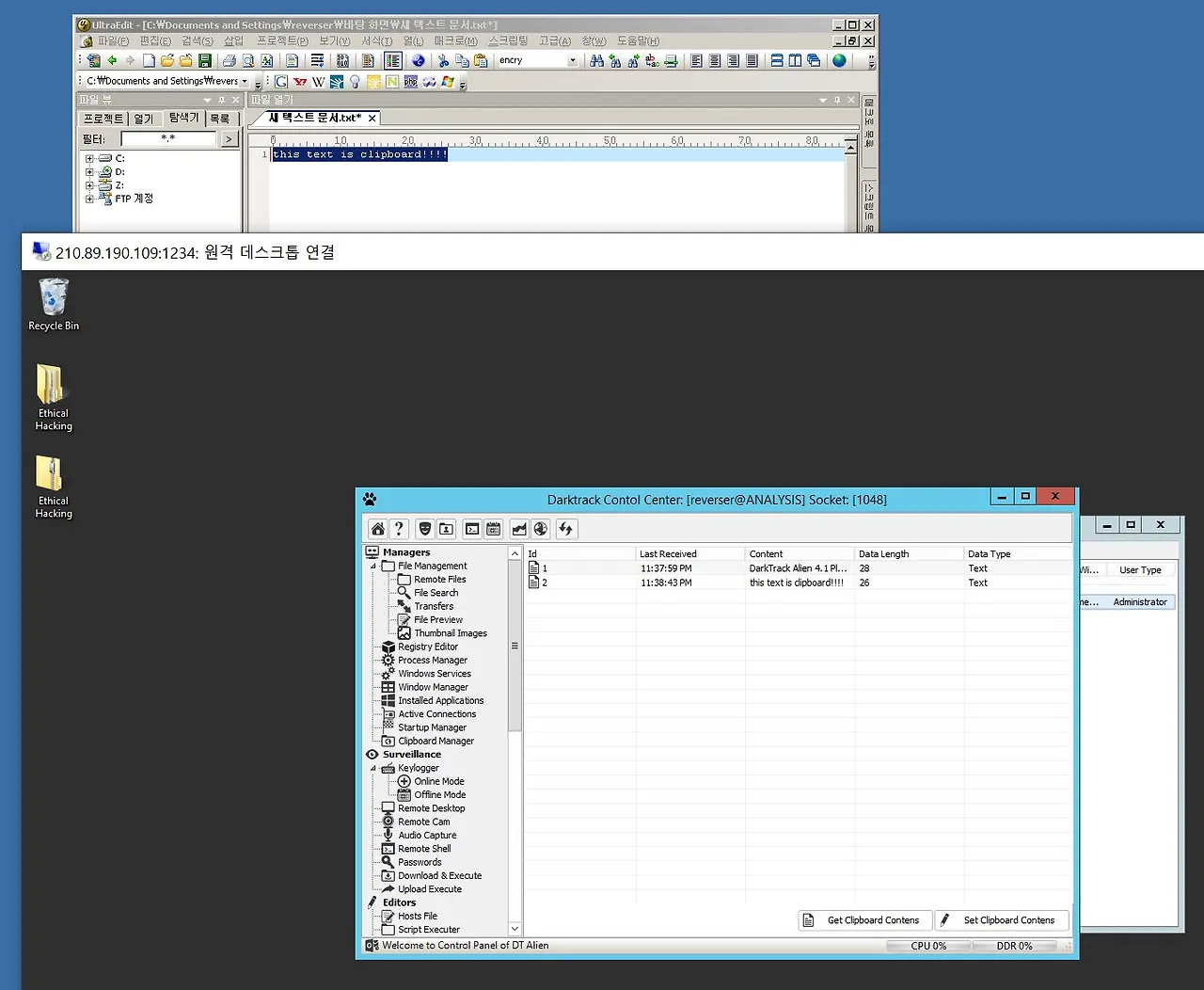The width and height of the screenshot is (1204, 990).
Task: Click the home icon in Darktrack toolbar
Action: [377, 529]
